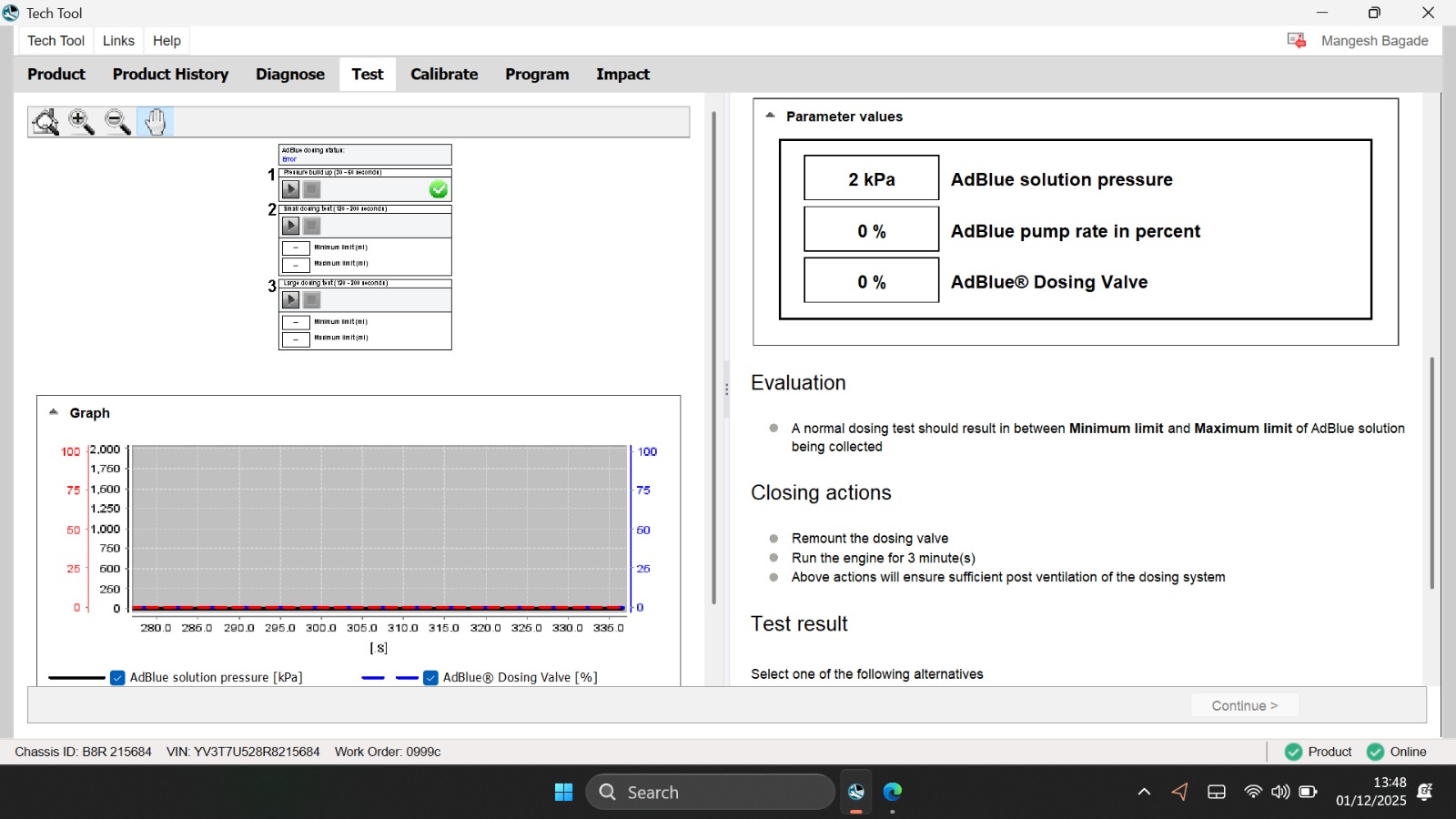Toggle AdBlue Dosing Valve [%] graph checkbox
Image resolution: width=1456 pixels, height=819 pixels.
tap(431, 678)
